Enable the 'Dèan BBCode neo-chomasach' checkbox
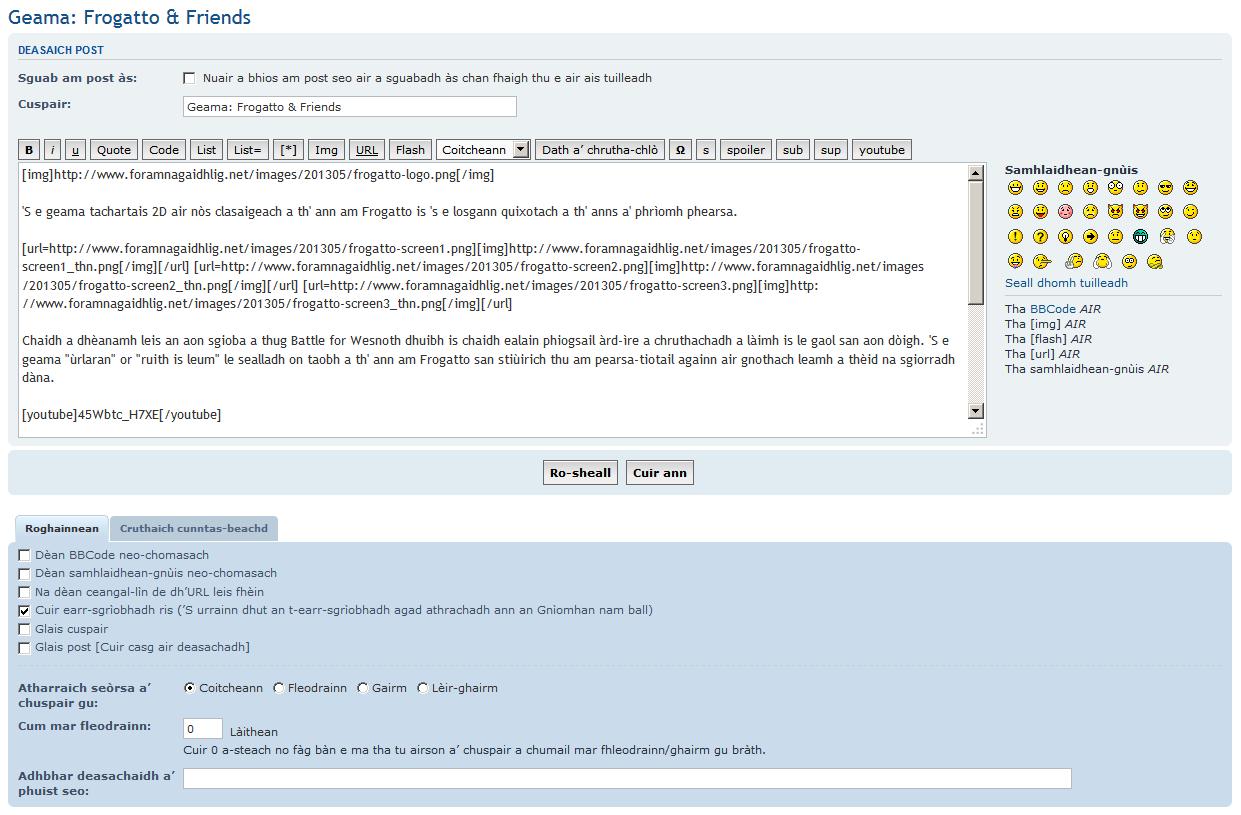 coord(24,556)
